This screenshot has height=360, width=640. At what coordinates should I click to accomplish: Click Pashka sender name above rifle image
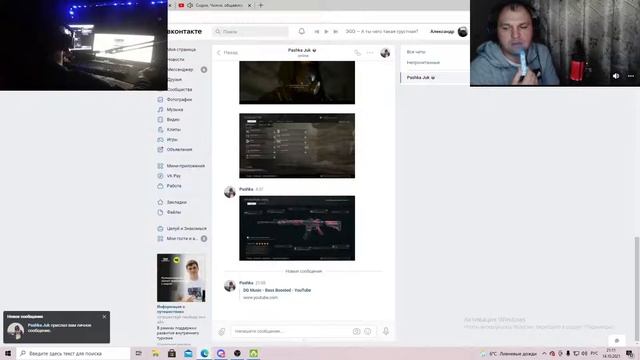click(x=246, y=189)
